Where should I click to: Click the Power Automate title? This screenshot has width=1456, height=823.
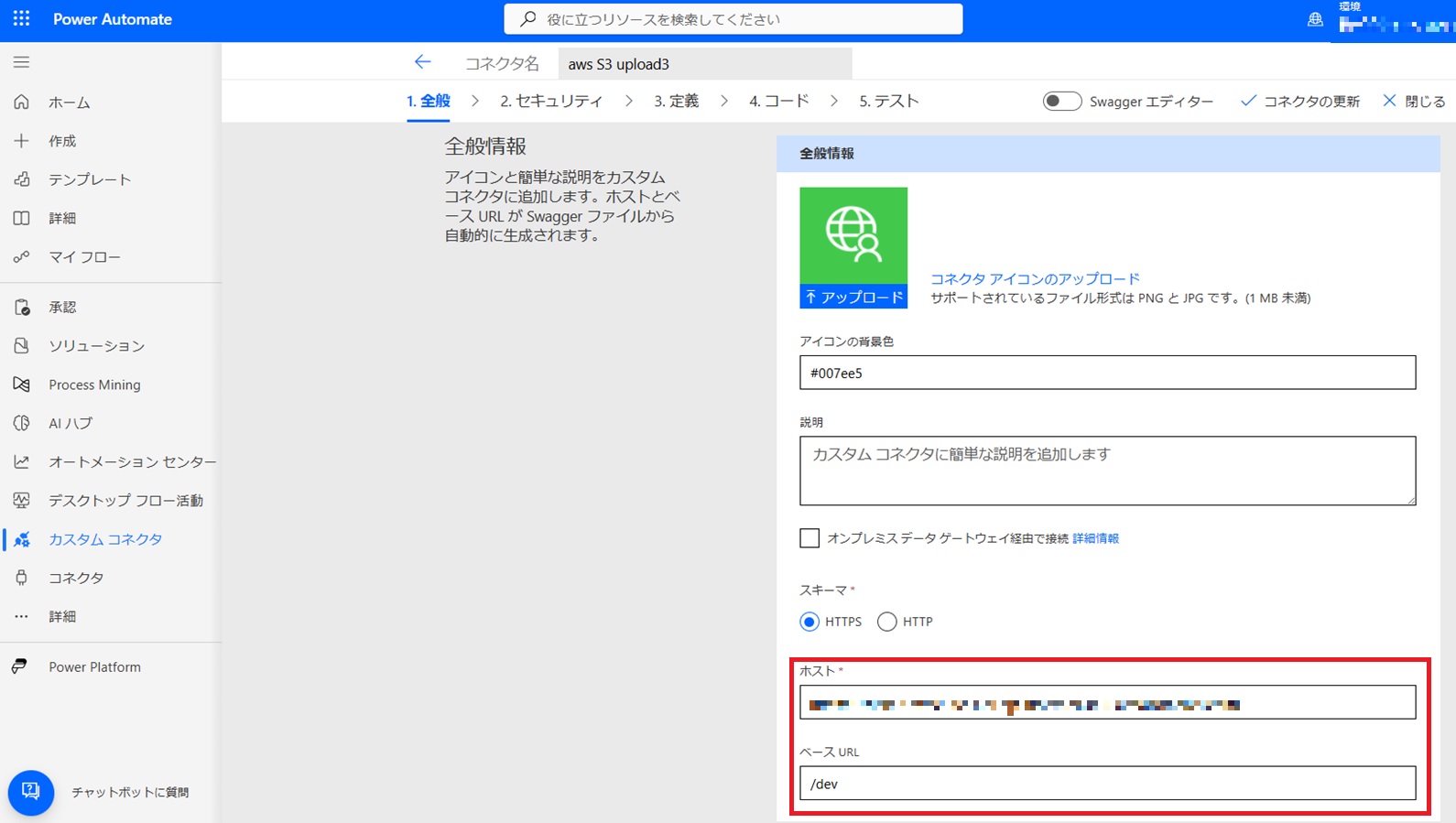tap(113, 19)
